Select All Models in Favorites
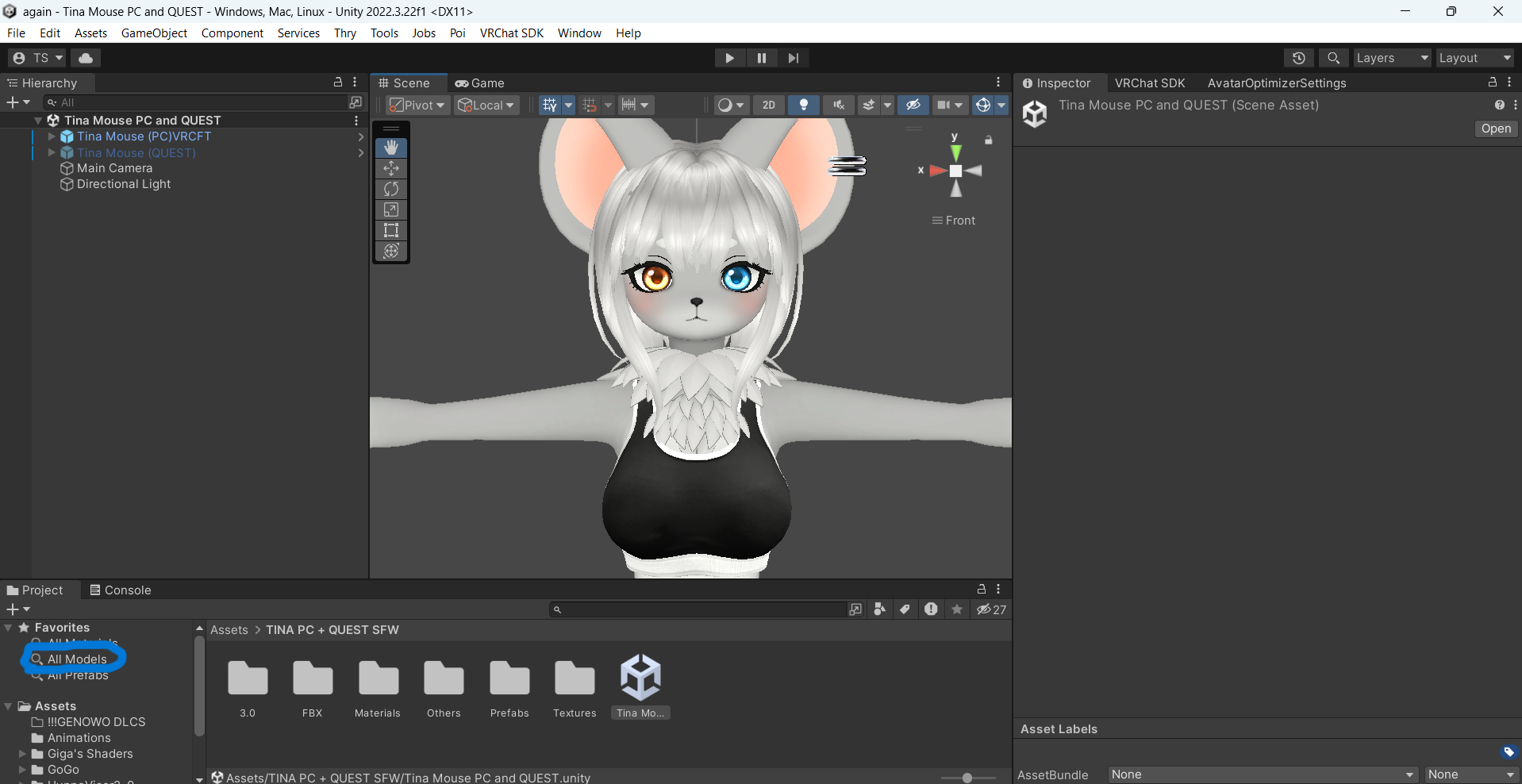This screenshot has height=784, width=1522. point(77,659)
